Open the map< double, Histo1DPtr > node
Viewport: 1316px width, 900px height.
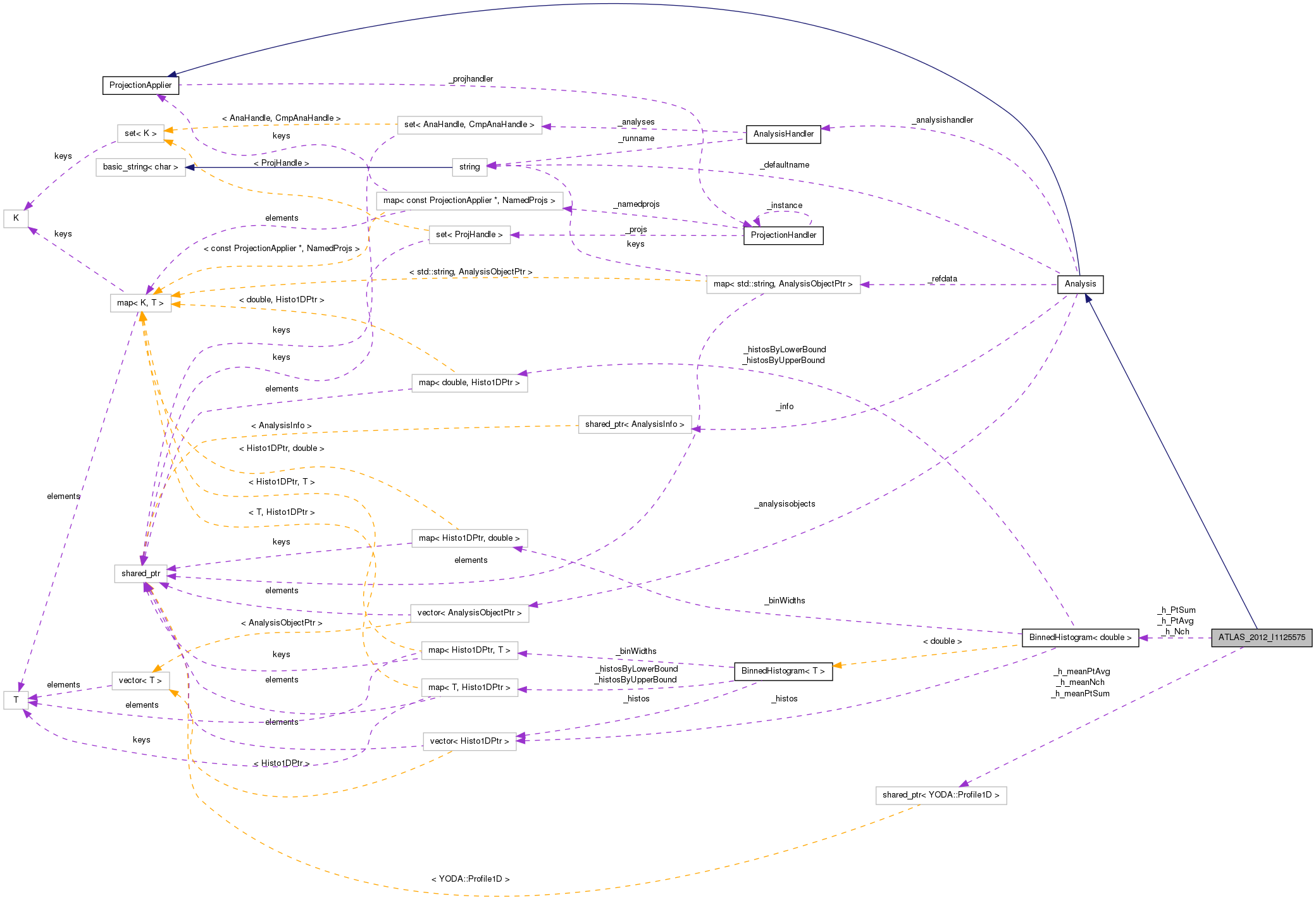(469, 383)
